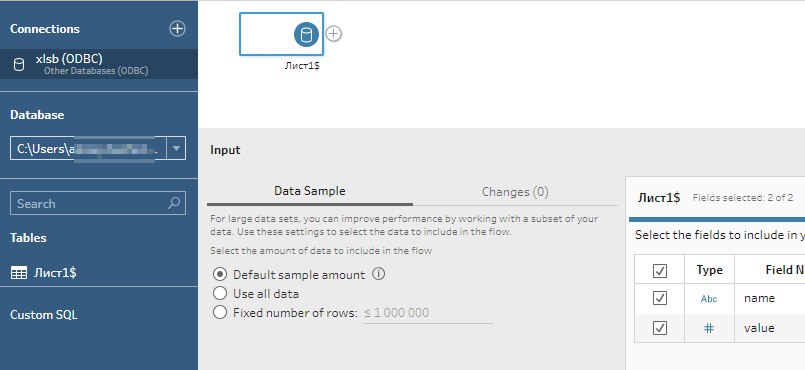
Task: Choose Use all data option
Action: tap(220, 294)
